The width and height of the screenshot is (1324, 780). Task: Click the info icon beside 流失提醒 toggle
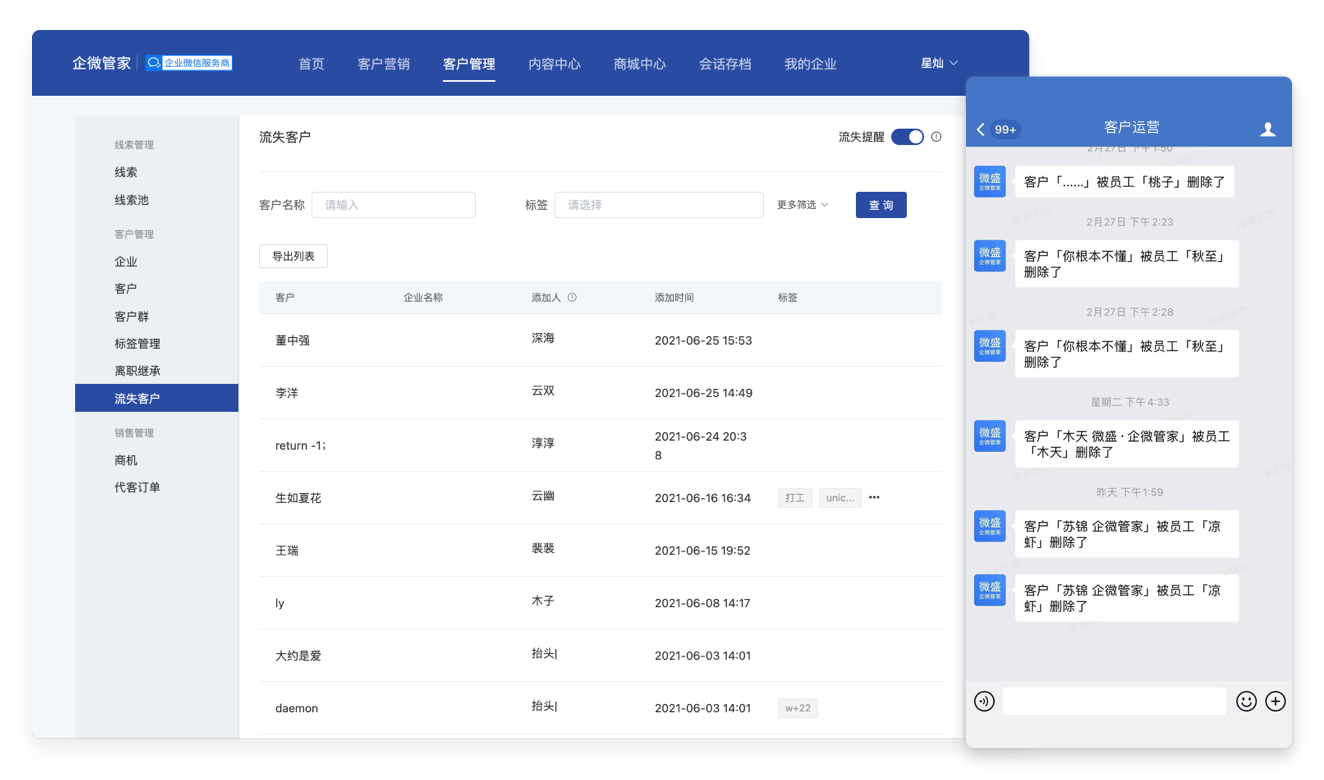tap(936, 137)
